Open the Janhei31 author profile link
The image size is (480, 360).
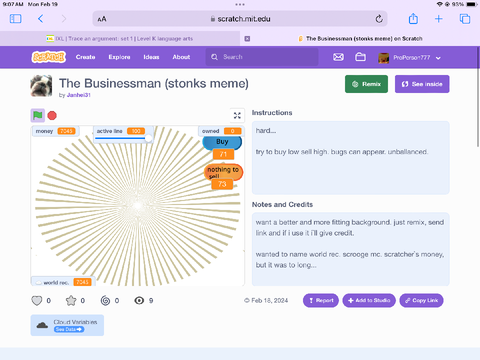point(79,95)
